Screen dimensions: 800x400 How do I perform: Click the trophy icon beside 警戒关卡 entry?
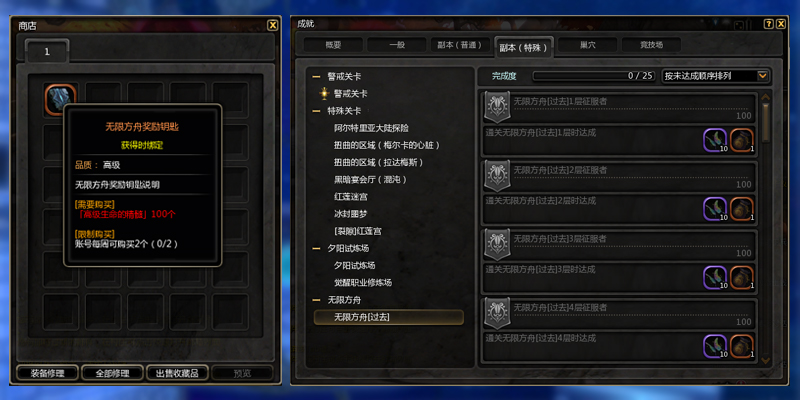click(323, 94)
